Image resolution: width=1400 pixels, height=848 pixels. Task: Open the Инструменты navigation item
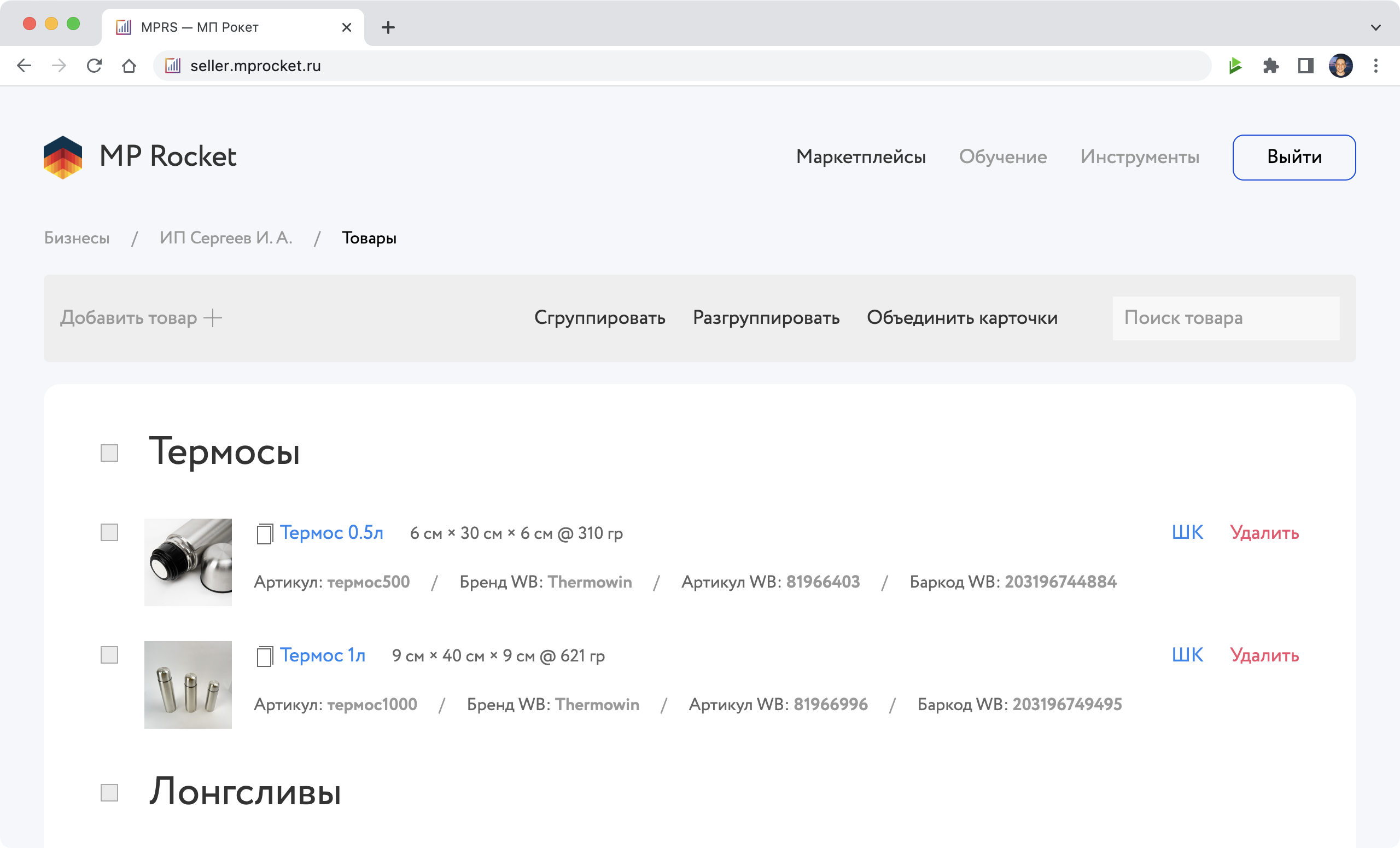[x=1139, y=157]
